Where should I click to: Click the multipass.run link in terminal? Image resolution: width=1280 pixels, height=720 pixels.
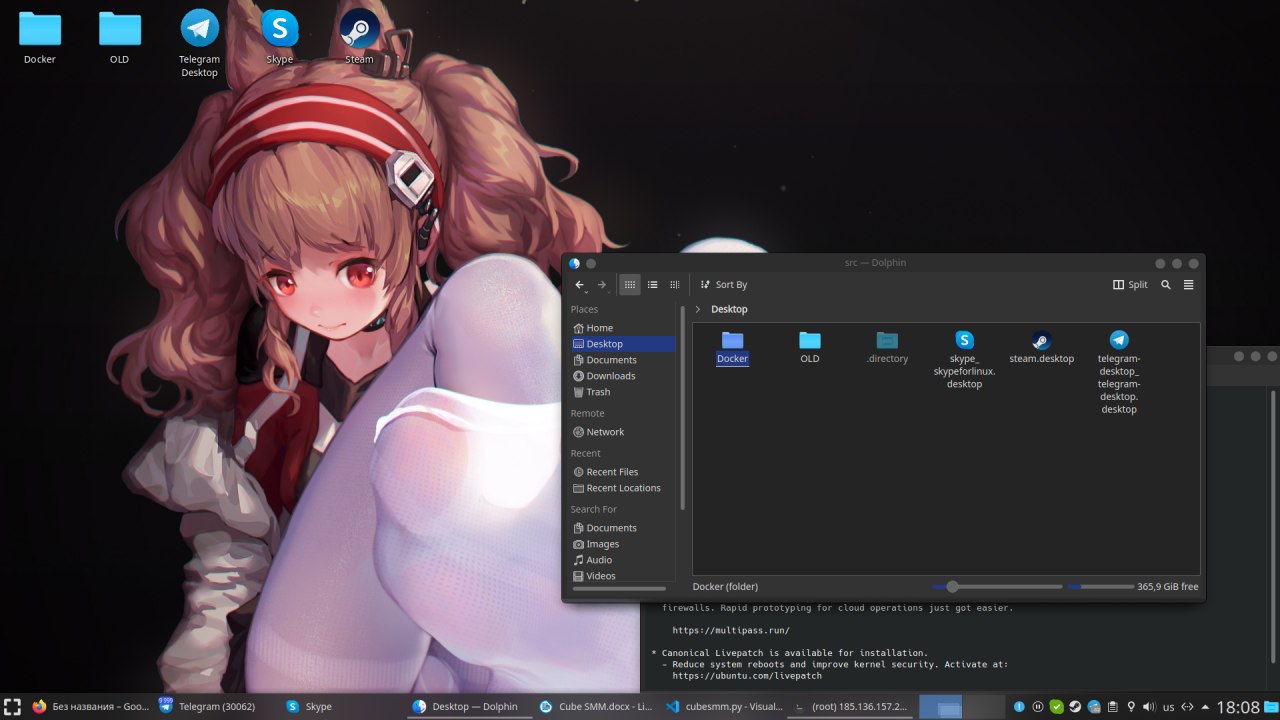pos(731,631)
